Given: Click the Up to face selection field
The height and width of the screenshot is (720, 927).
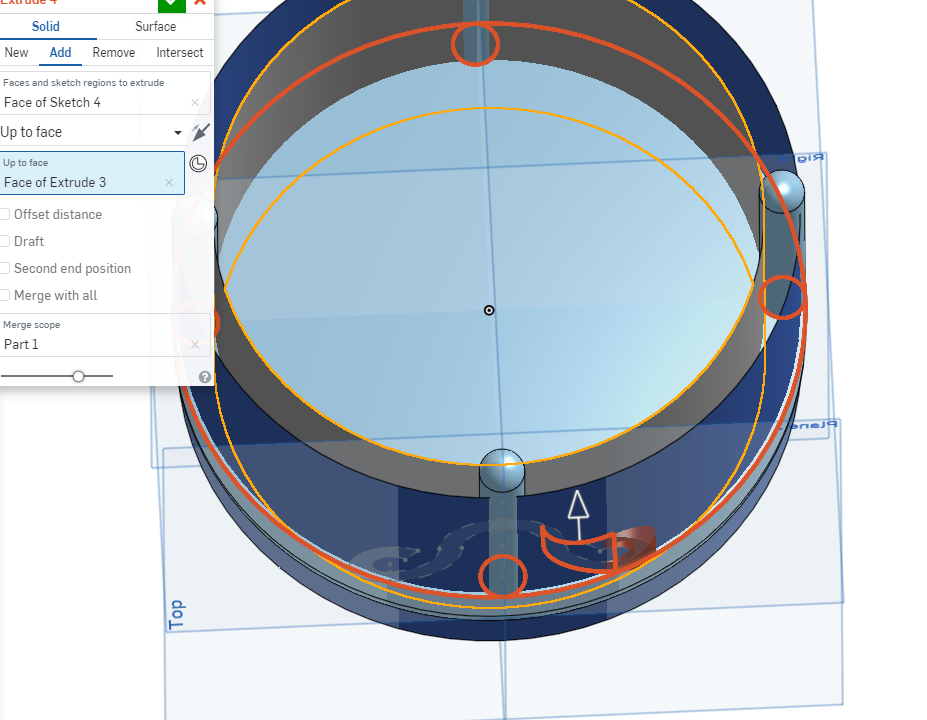Looking at the screenshot, I should 92,173.
